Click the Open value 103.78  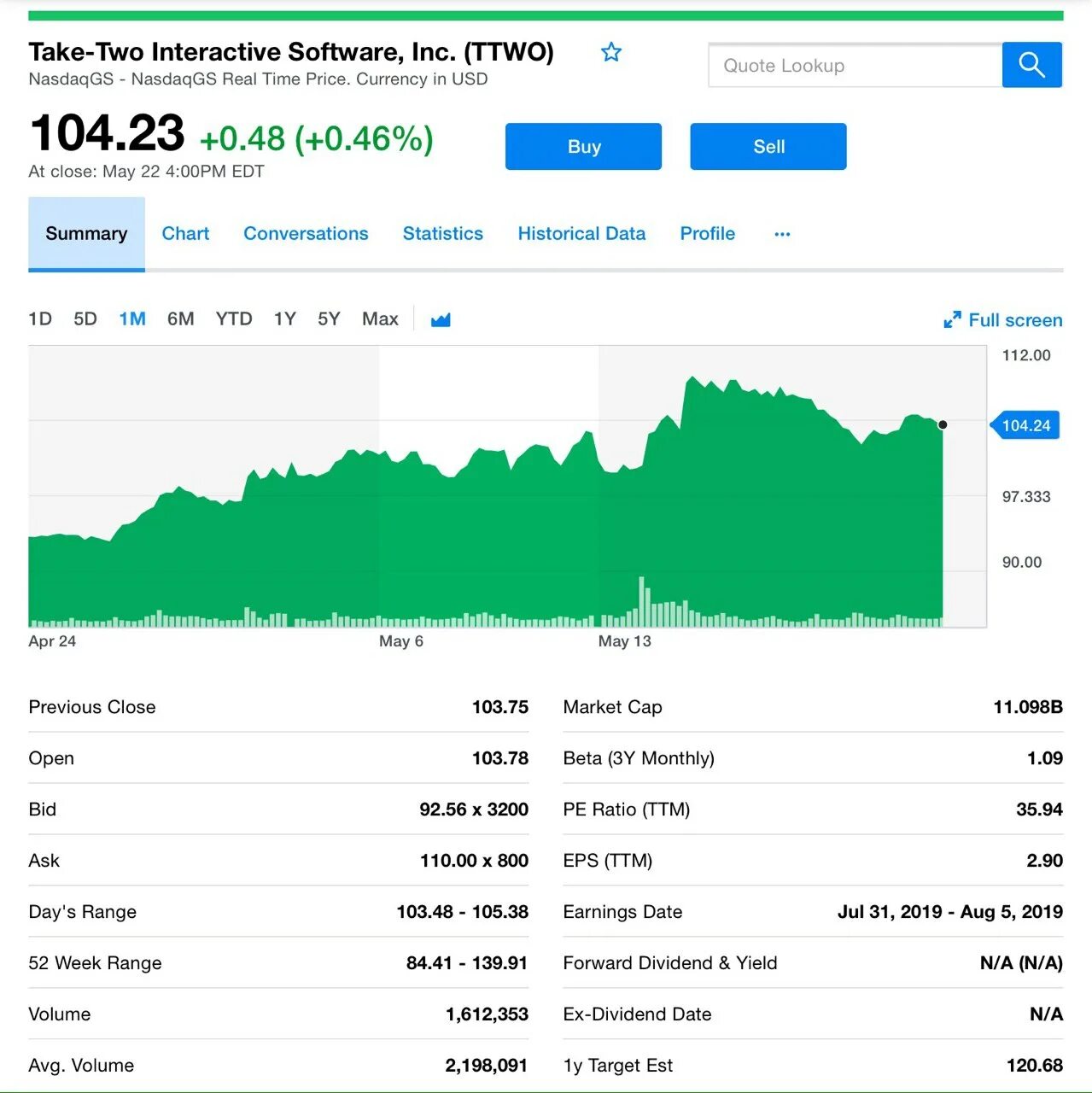click(500, 758)
